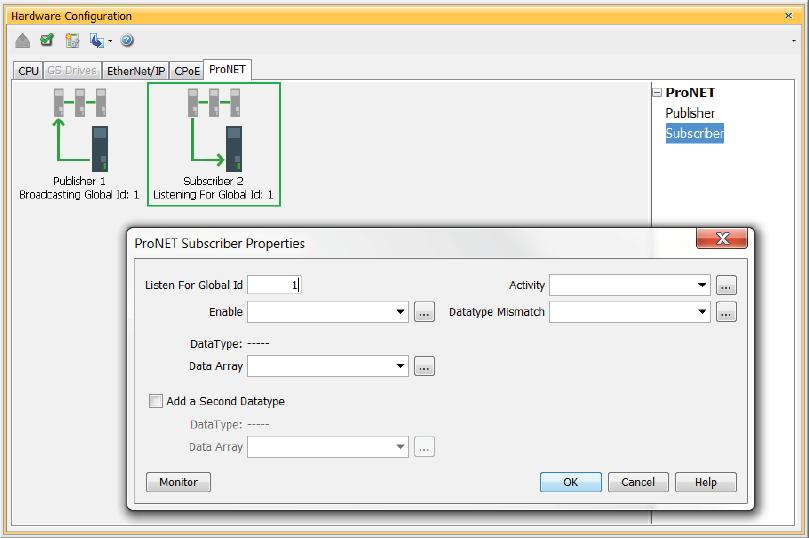Click the green checkmark verify icon
This screenshot has height=538, width=809.
pos(47,40)
